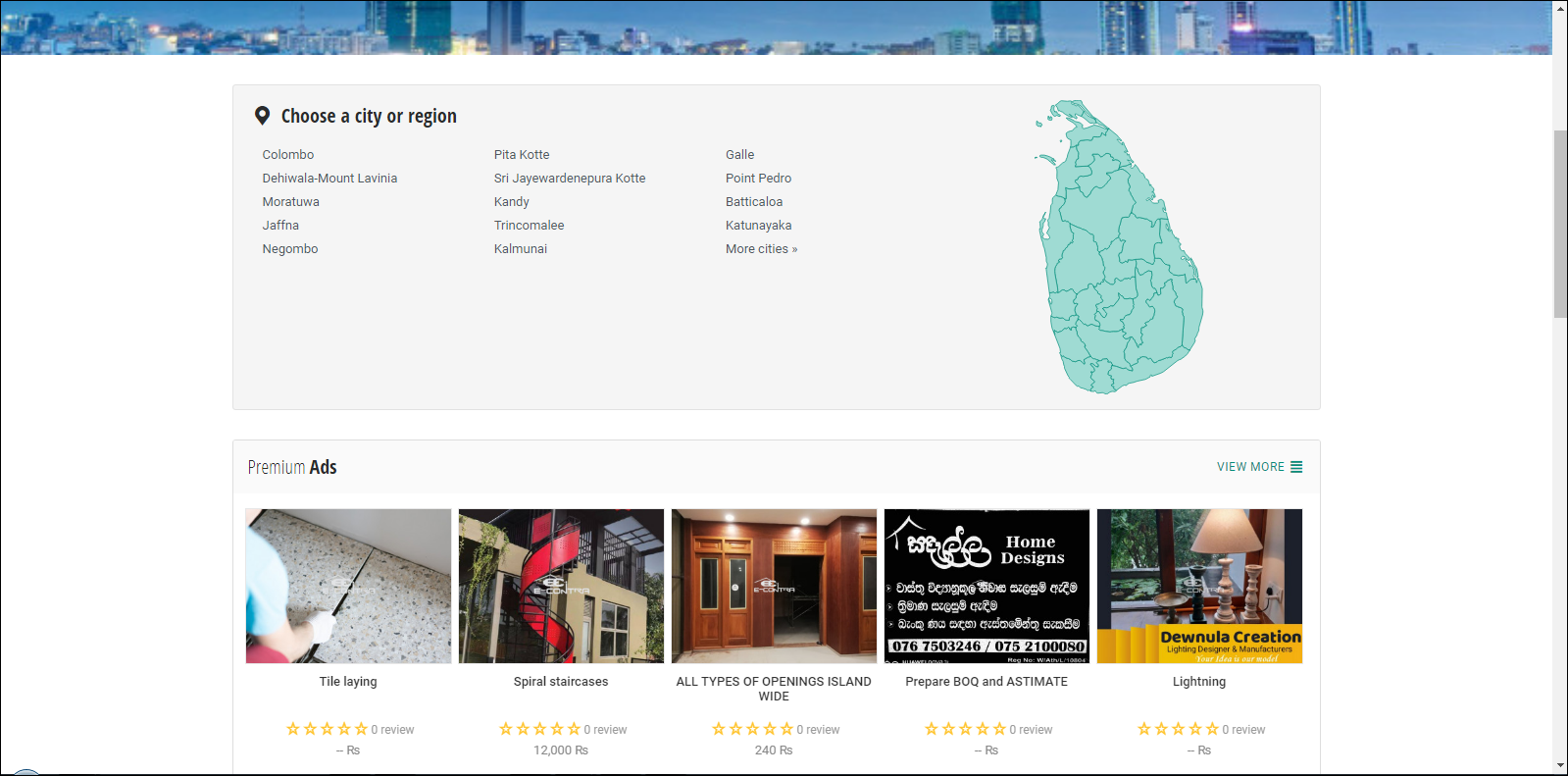The height and width of the screenshot is (776, 1568).
Task: Click the list icon next to View More
Action: coord(1296,467)
